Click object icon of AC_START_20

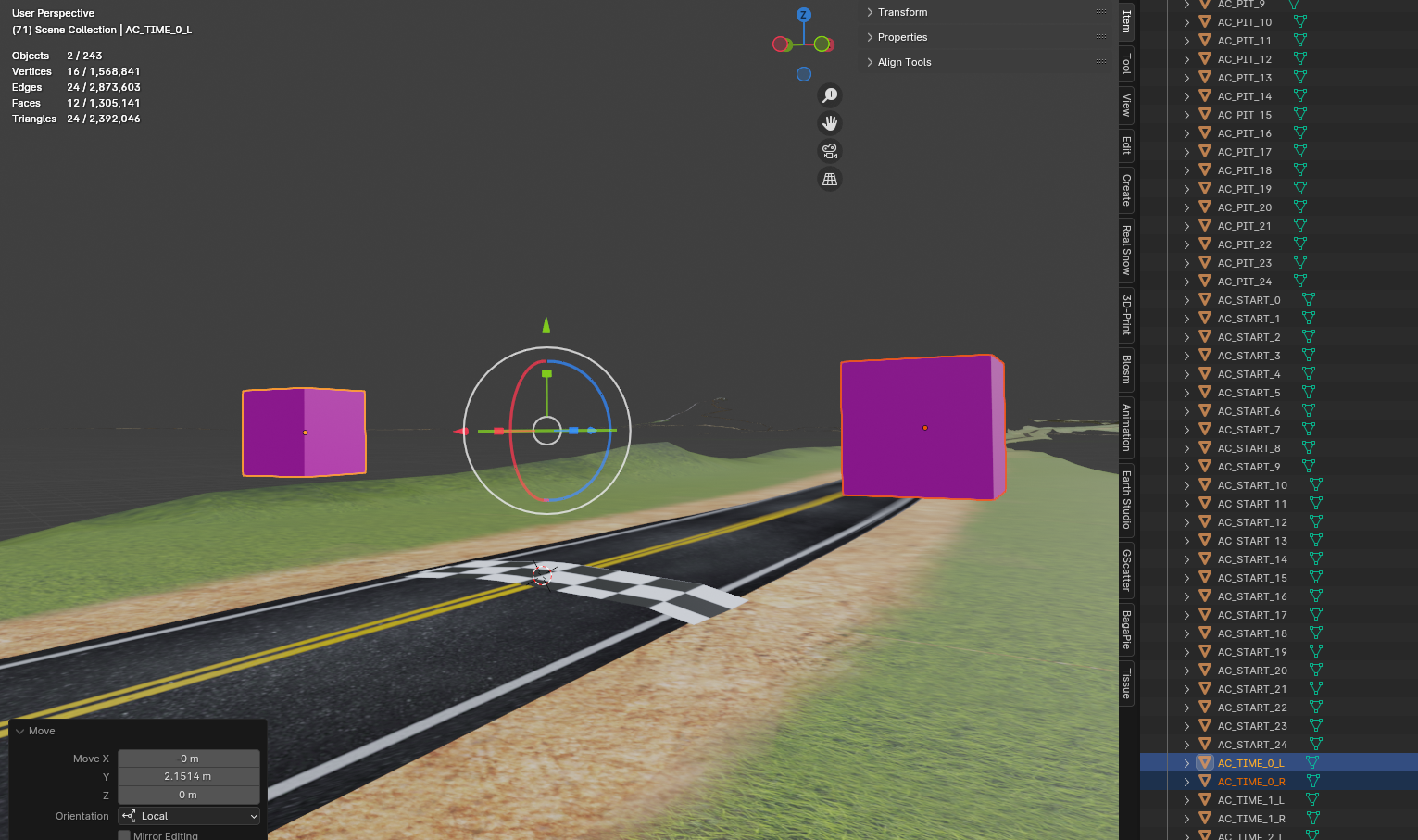click(1205, 670)
